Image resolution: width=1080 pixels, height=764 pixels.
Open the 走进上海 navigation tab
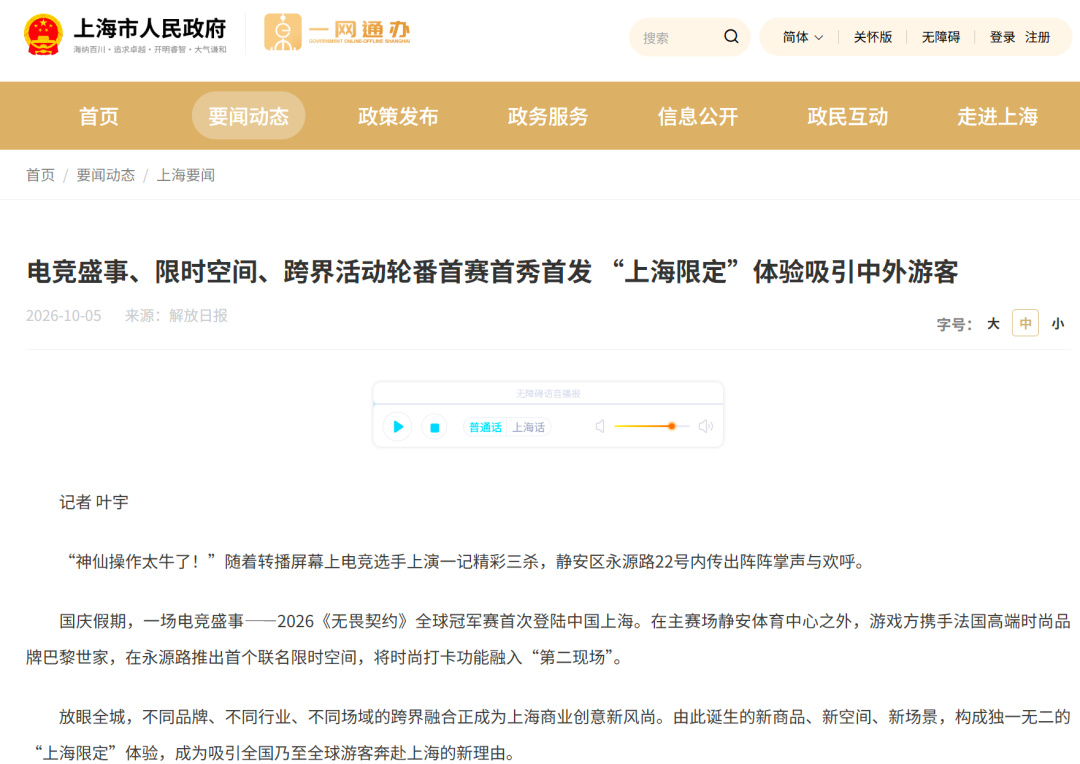[997, 116]
